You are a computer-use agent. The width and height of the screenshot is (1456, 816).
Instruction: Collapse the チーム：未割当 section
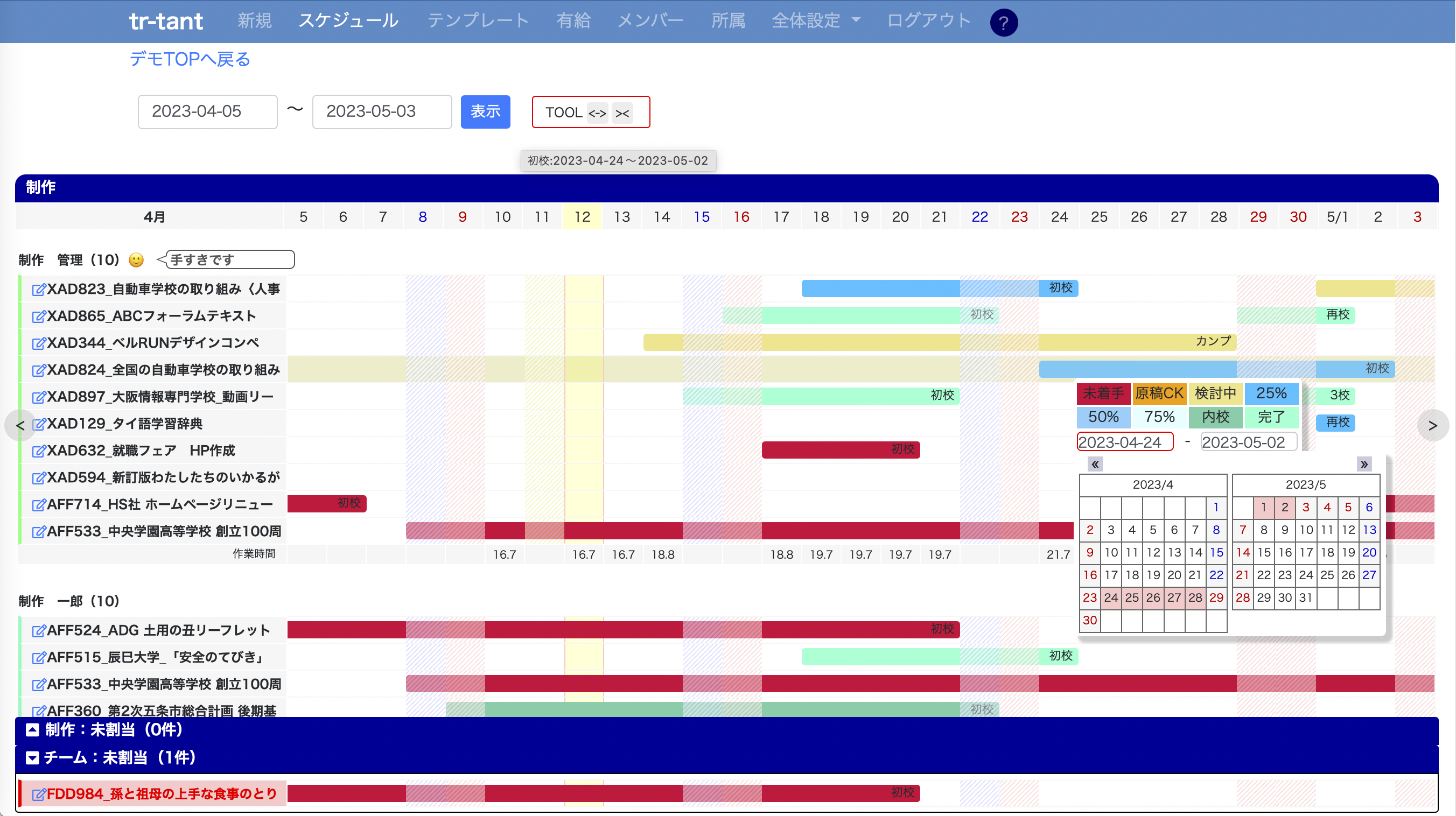pyautogui.click(x=32, y=758)
